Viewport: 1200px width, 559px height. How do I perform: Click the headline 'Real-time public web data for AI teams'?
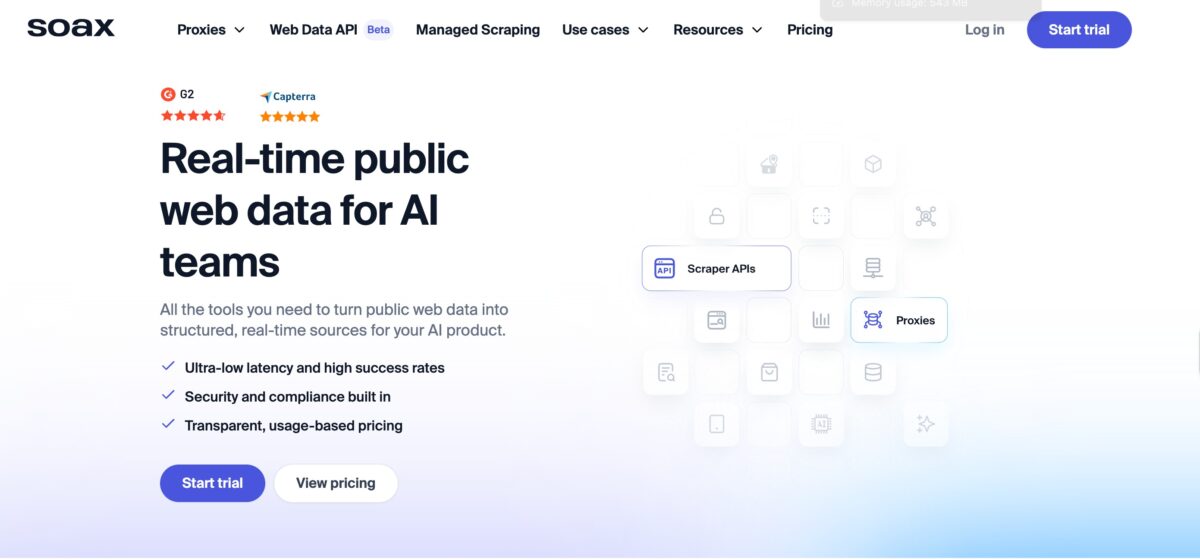pyautogui.click(x=315, y=210)
